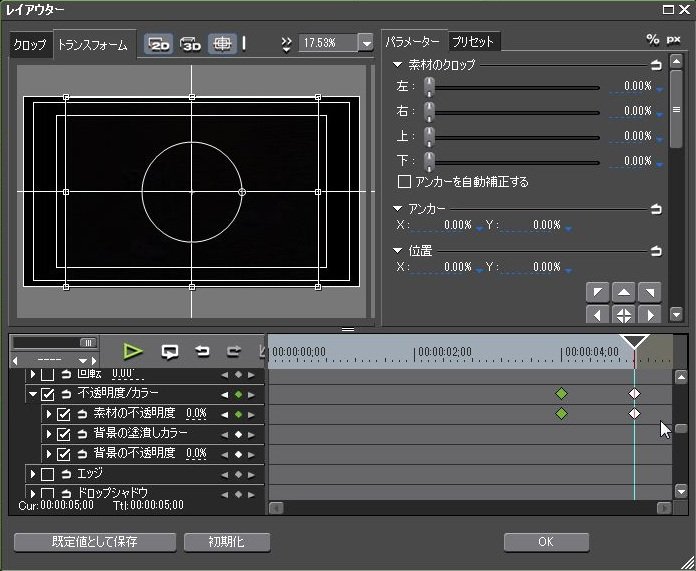Uncheck the 背景の塗潰しカラー checkbox
696x571 pixels.
click(x=63, y=434)
